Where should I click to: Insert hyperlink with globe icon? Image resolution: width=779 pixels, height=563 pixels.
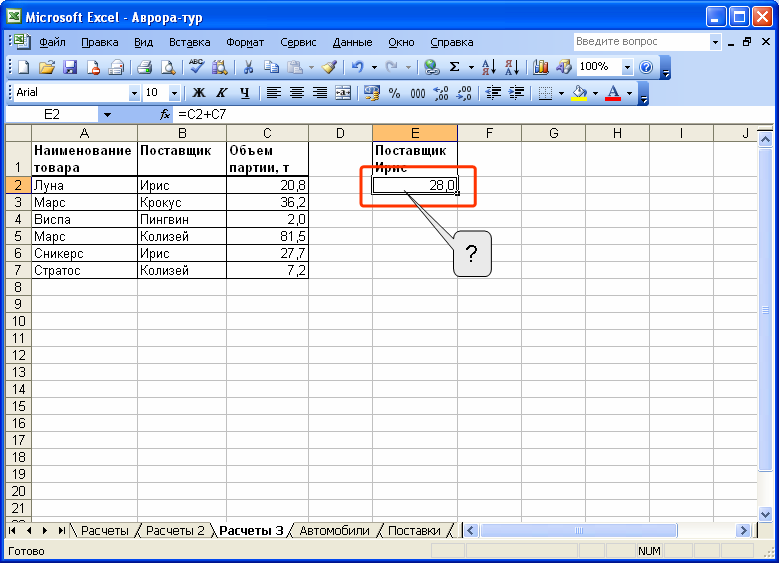[x=432, y=67]
